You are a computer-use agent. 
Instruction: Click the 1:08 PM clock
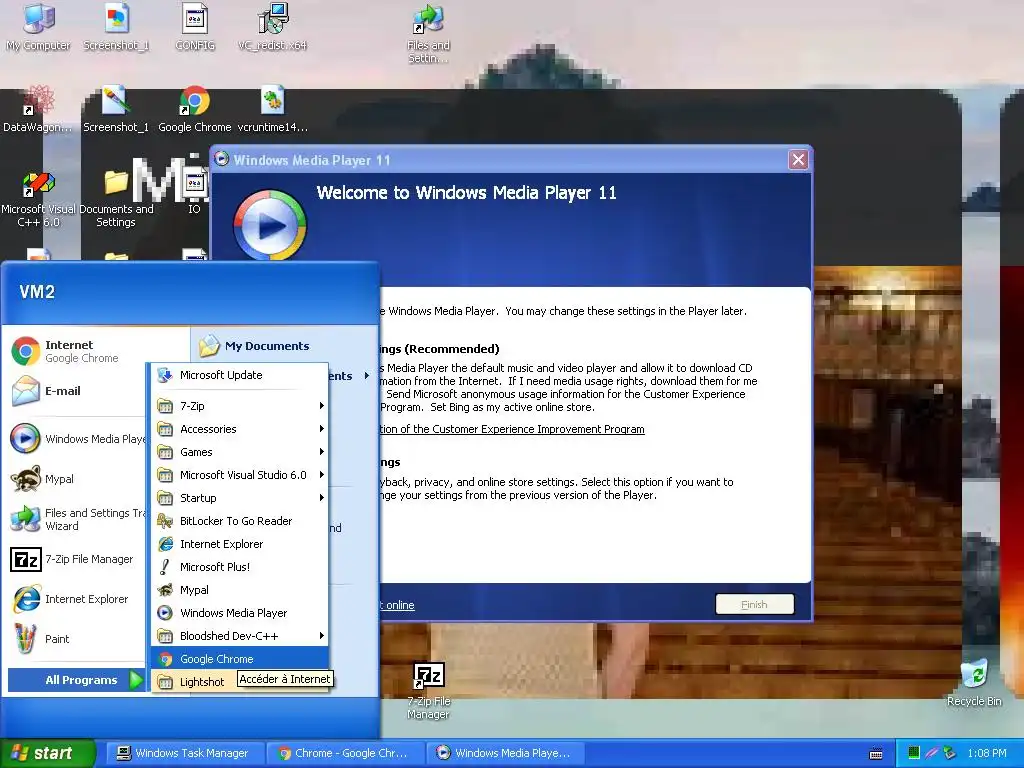click(987, 753)
